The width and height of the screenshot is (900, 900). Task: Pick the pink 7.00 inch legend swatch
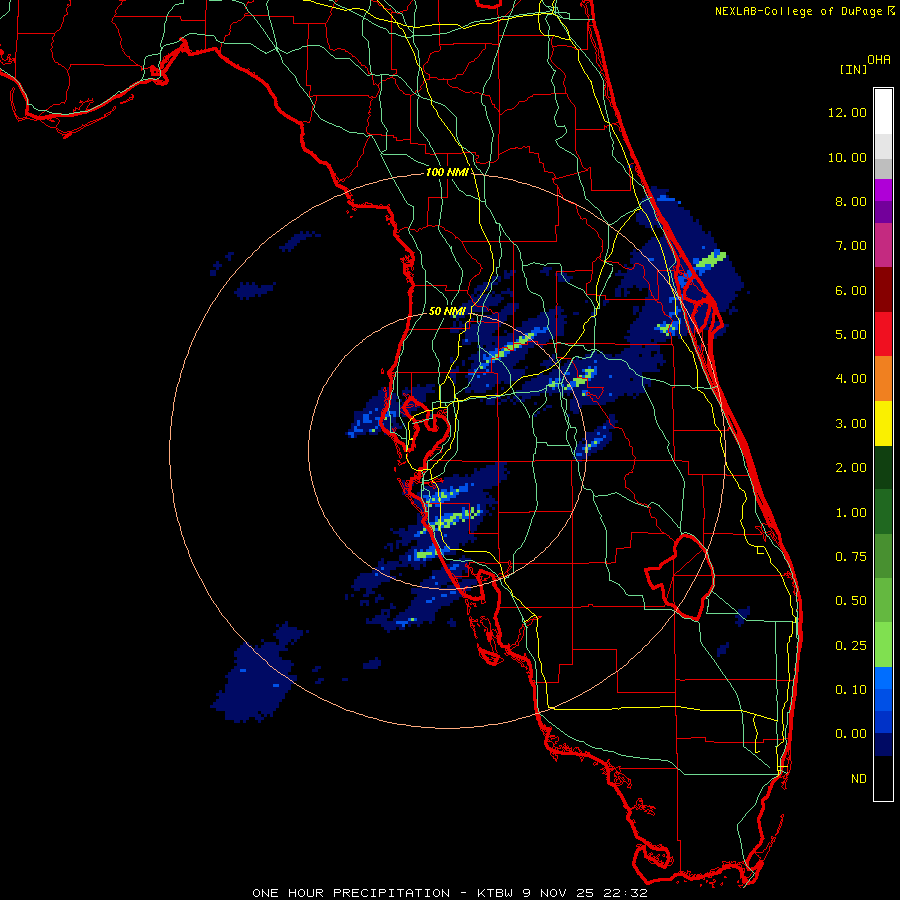point(883,245)
